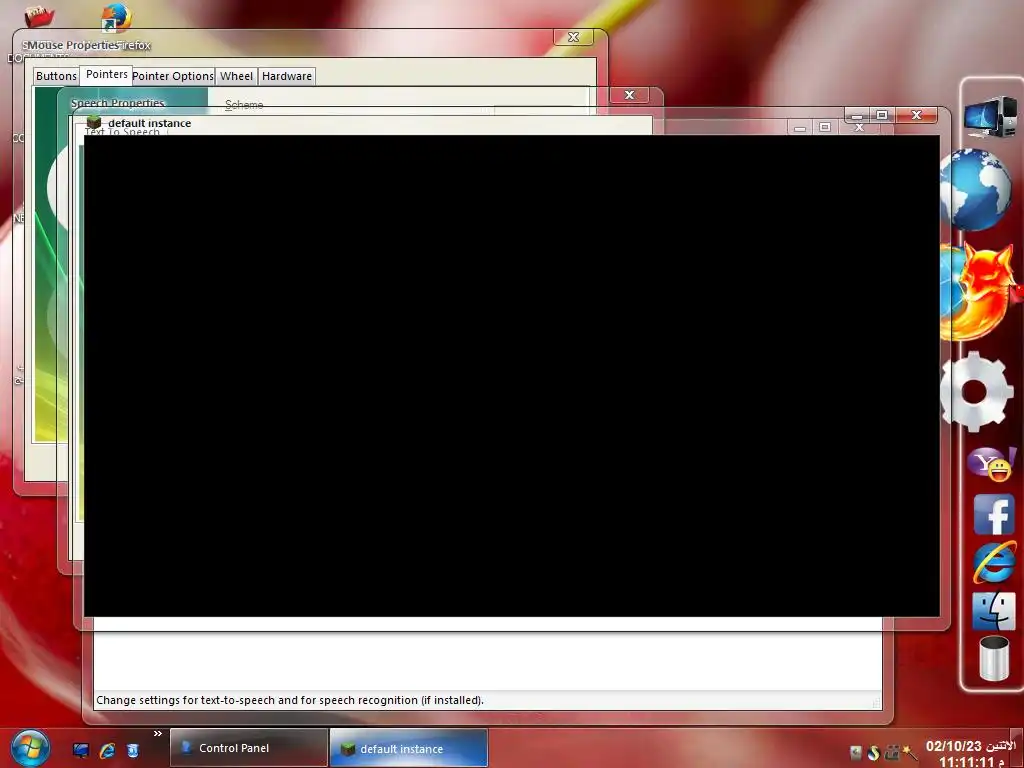Image resolution: width=1024 pixels, height=768 pixels.
Task: Open the gear settings dock icon
Action: click(x=975, y=391)
